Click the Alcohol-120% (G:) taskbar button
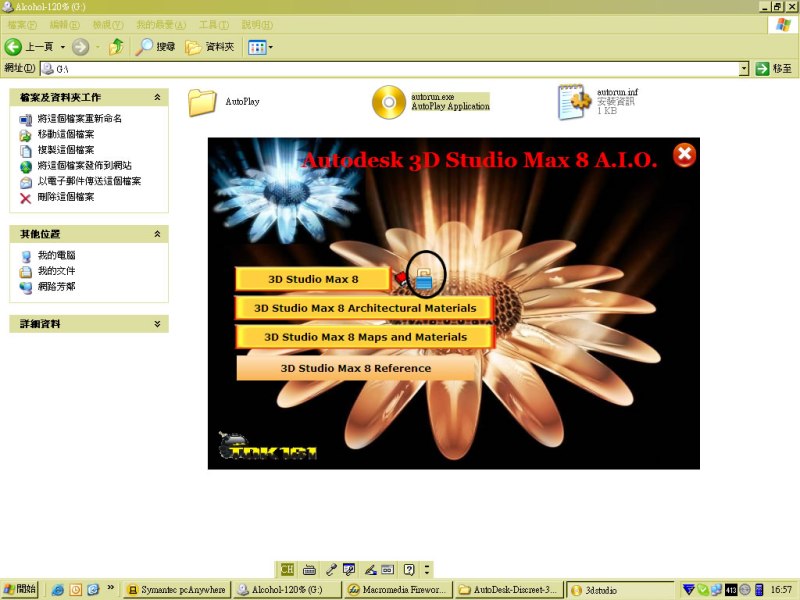This screenshot has height=600, width=800. (287, 590)
